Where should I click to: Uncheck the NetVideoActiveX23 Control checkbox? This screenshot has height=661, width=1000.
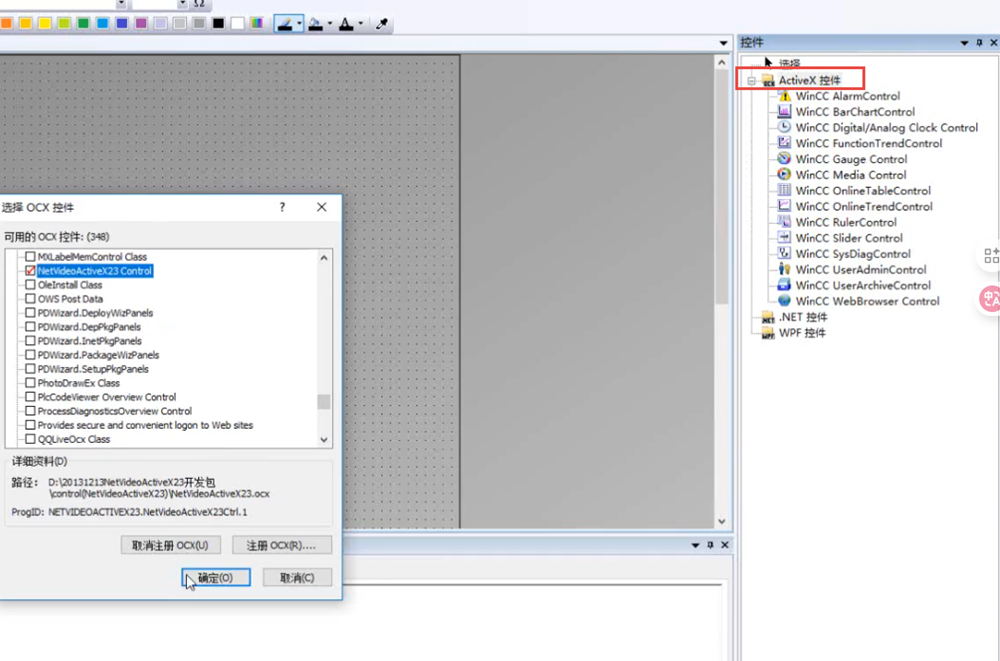pyautogui.click(x=30, y=271)
